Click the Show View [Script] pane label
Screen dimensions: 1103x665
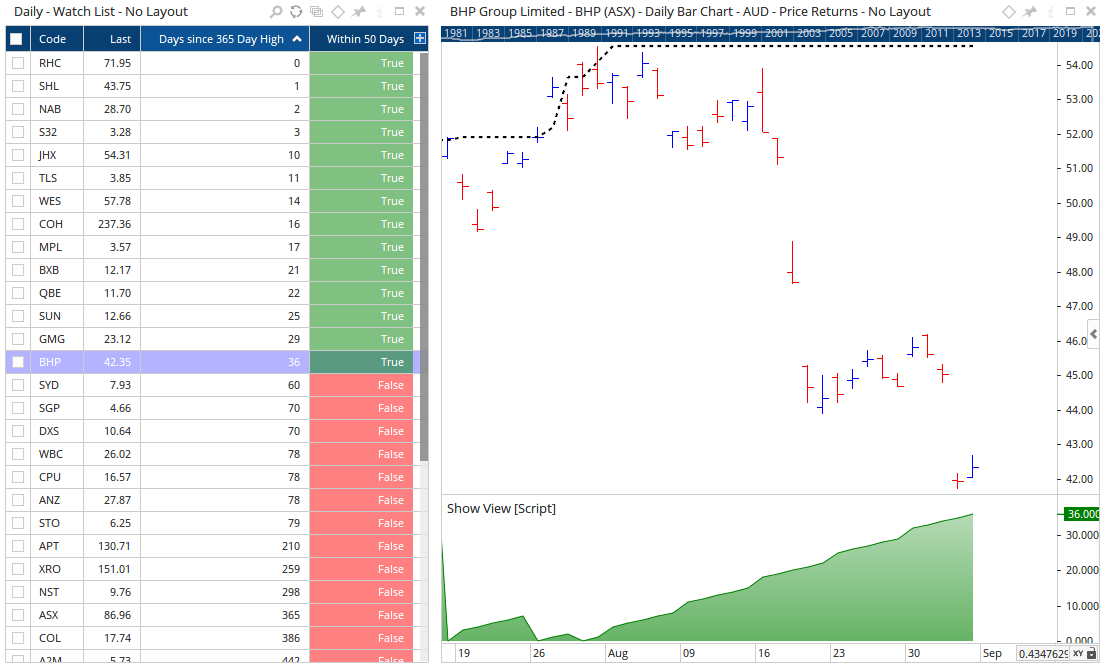[501, 508]
